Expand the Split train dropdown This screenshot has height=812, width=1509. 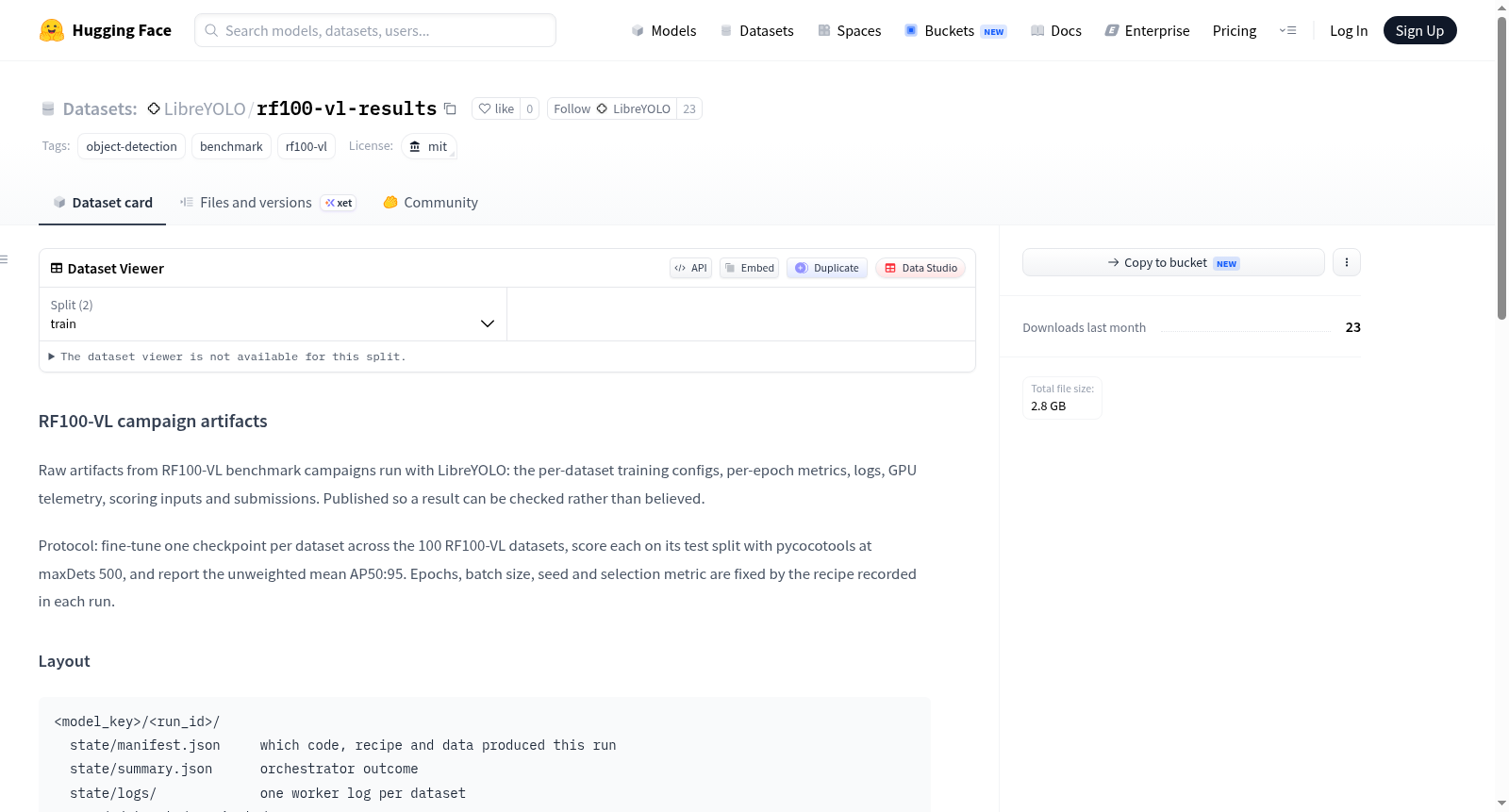[273, 314]
